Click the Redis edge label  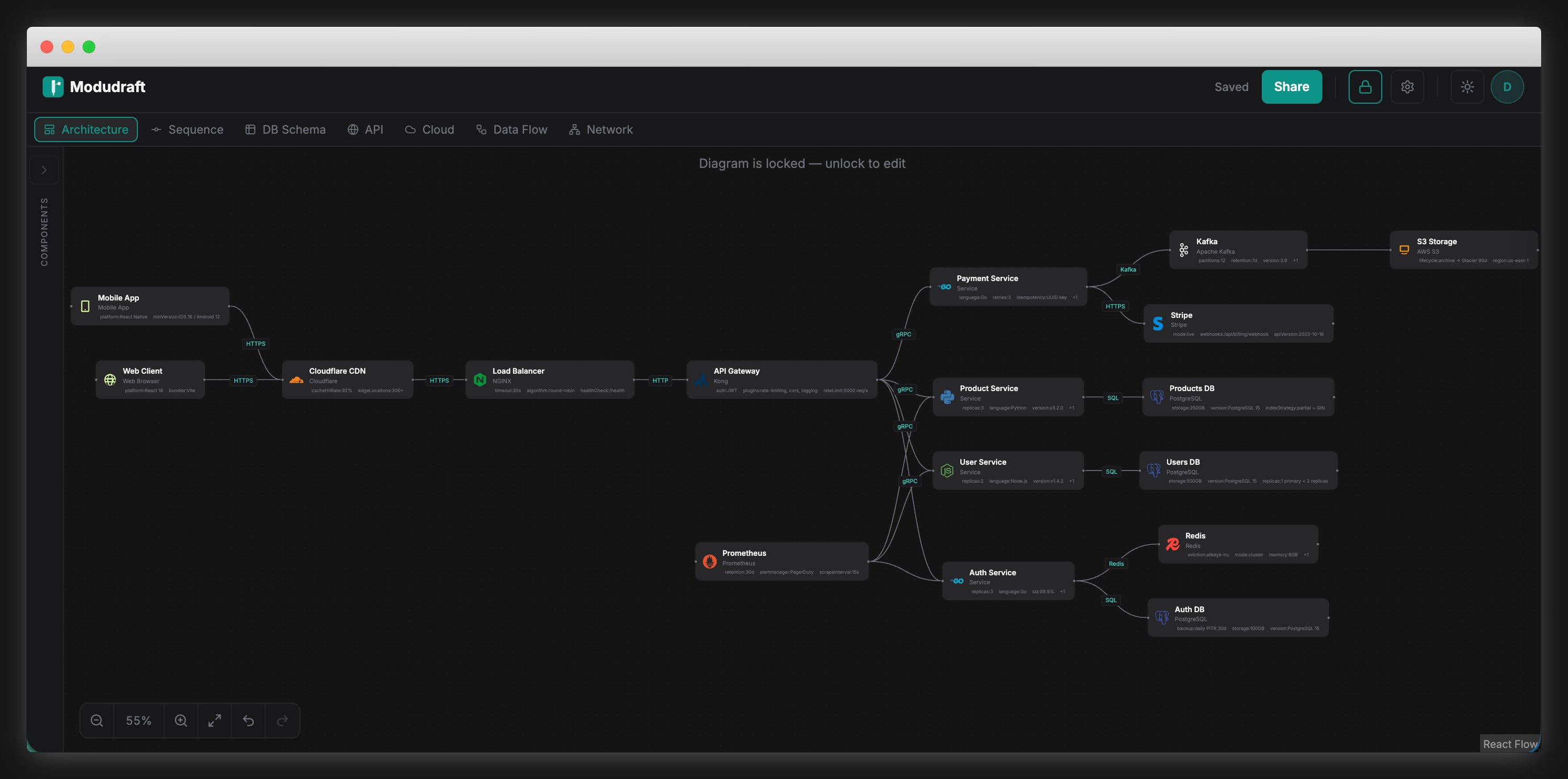tap(1117, 563)
